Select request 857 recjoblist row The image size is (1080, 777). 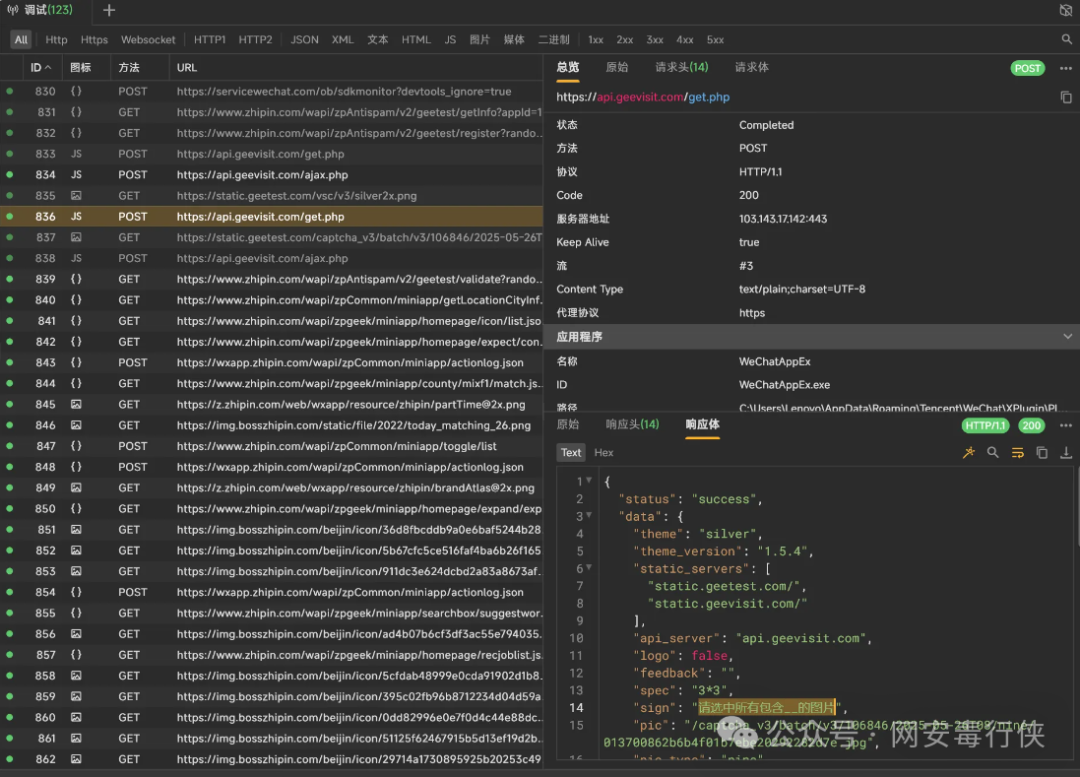tap(271, 654)
